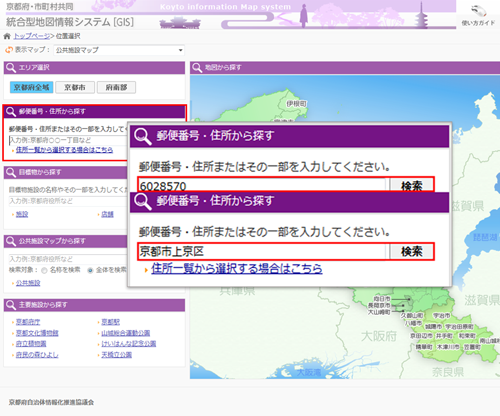Screen dimensions: 500x416
Task: Select 久御山町 on the map
Action: tap(412, 316)
